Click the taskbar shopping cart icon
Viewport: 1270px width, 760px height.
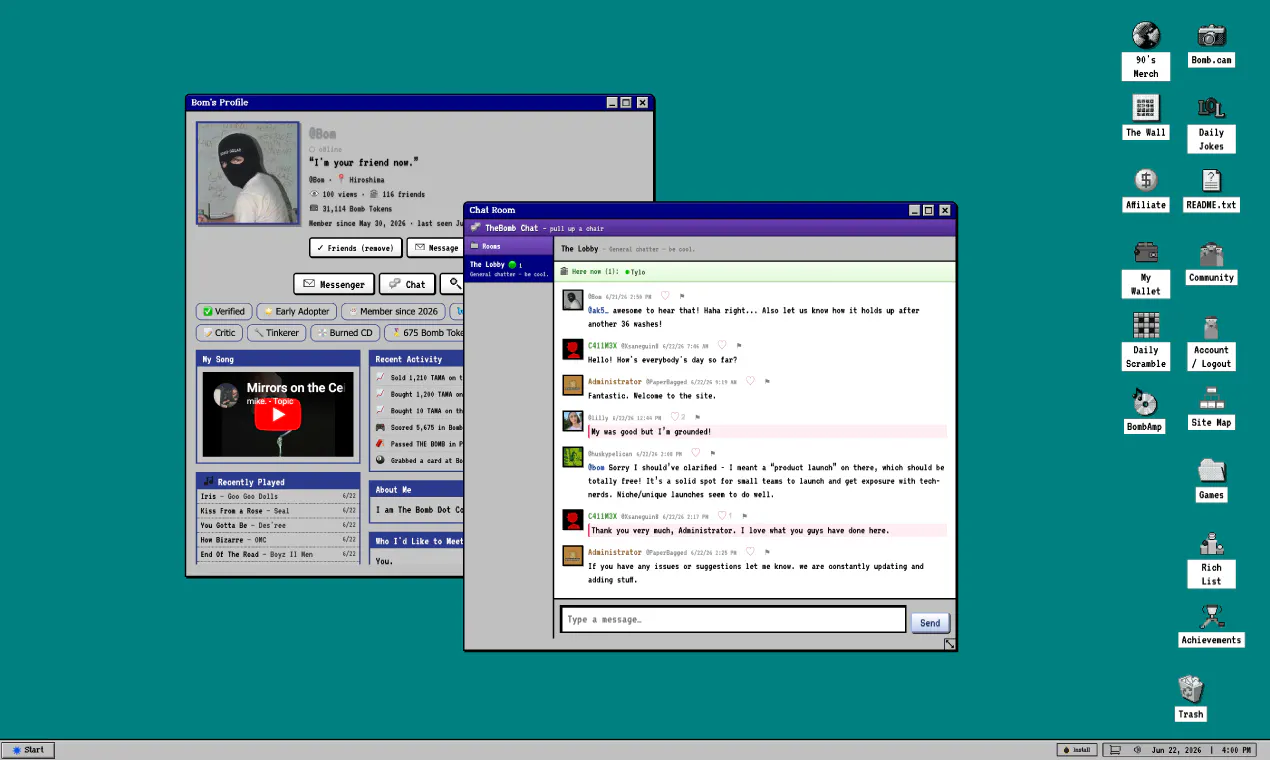point(1115,750)
